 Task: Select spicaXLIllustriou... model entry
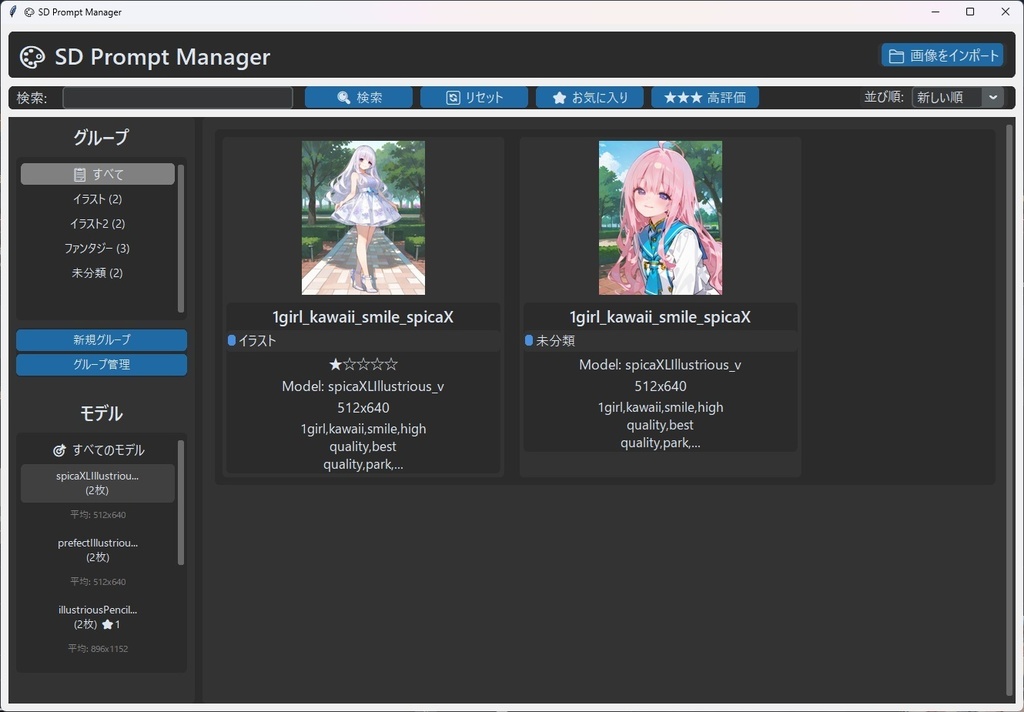(x=98, y=483)
